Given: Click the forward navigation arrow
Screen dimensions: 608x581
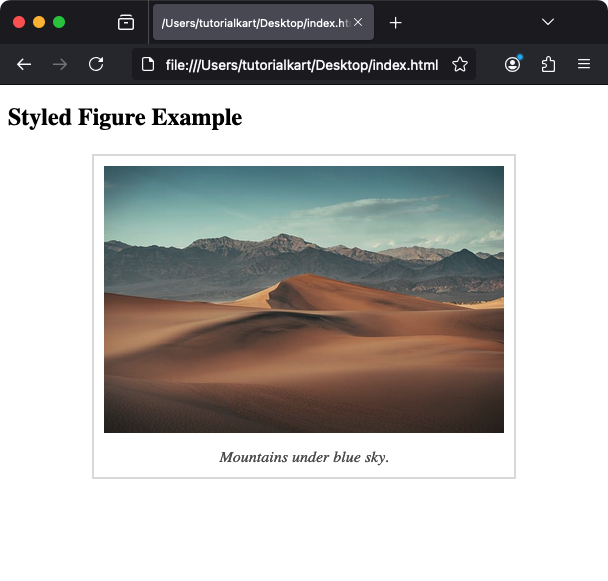Looking at the screenshot, I should point(60,64).
